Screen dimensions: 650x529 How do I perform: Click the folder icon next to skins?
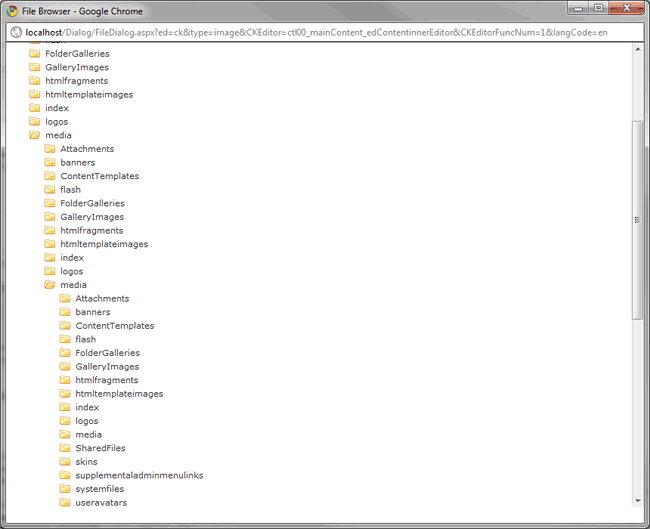click(64, 462)
